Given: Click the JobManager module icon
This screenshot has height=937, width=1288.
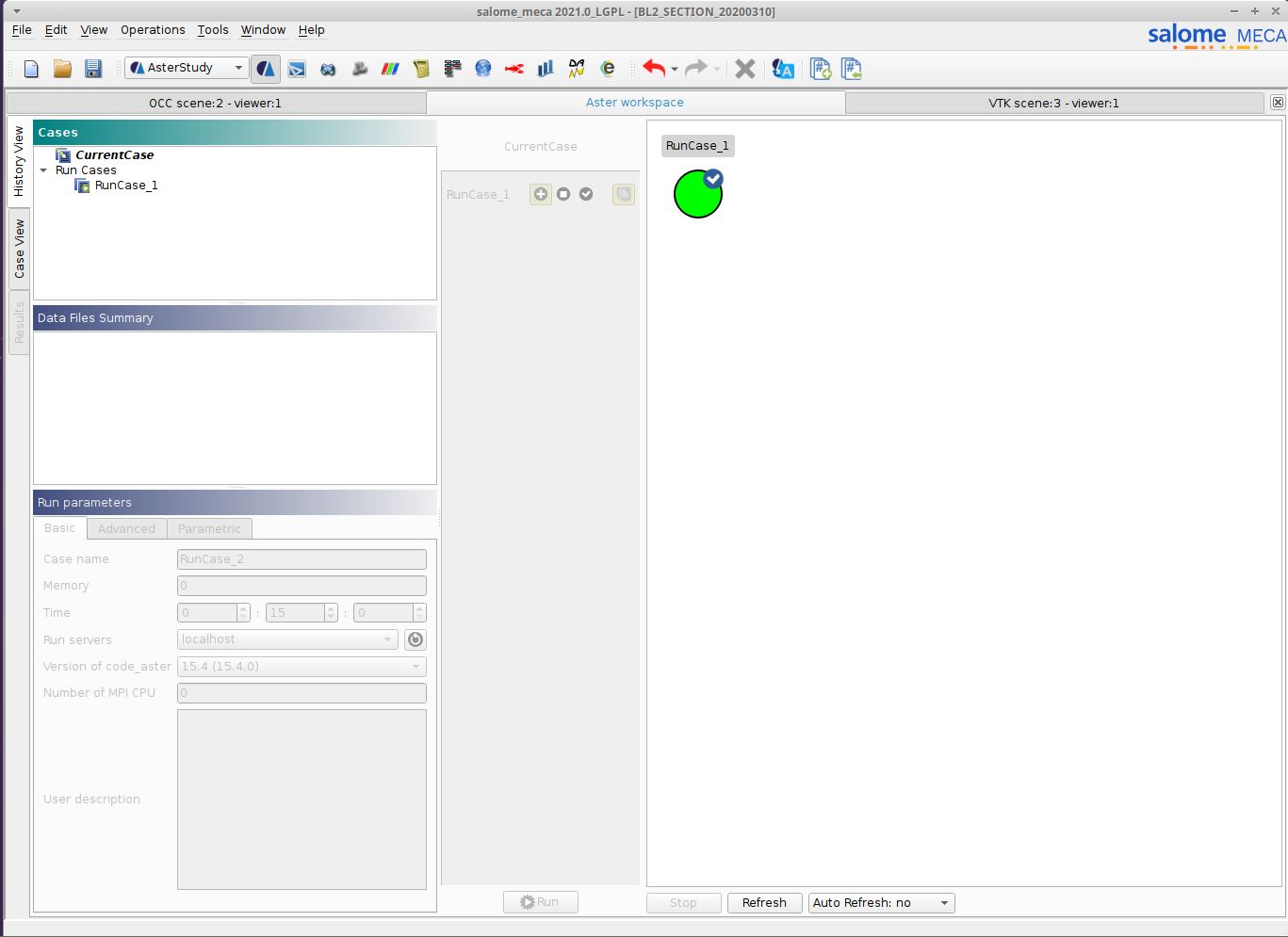Looking at the screenshot, I should tap(452, 69).
